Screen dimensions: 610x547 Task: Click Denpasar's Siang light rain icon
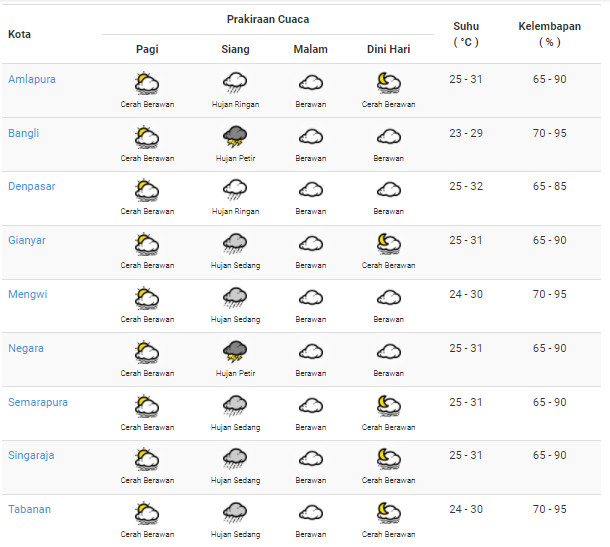coord(235,190)
